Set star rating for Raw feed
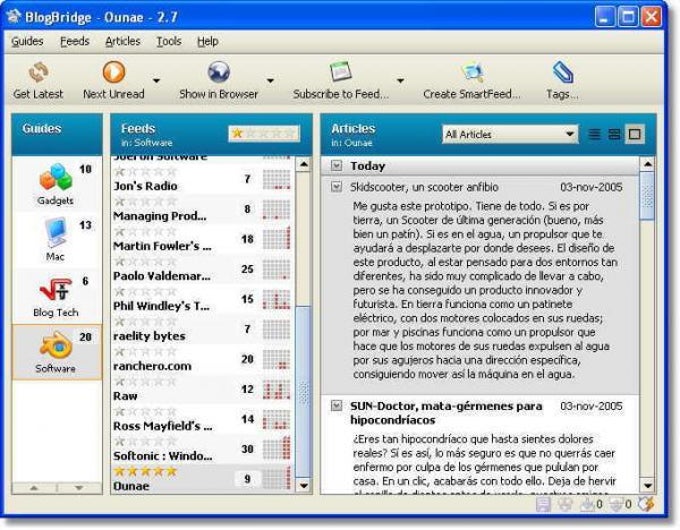 pos(145,382)
